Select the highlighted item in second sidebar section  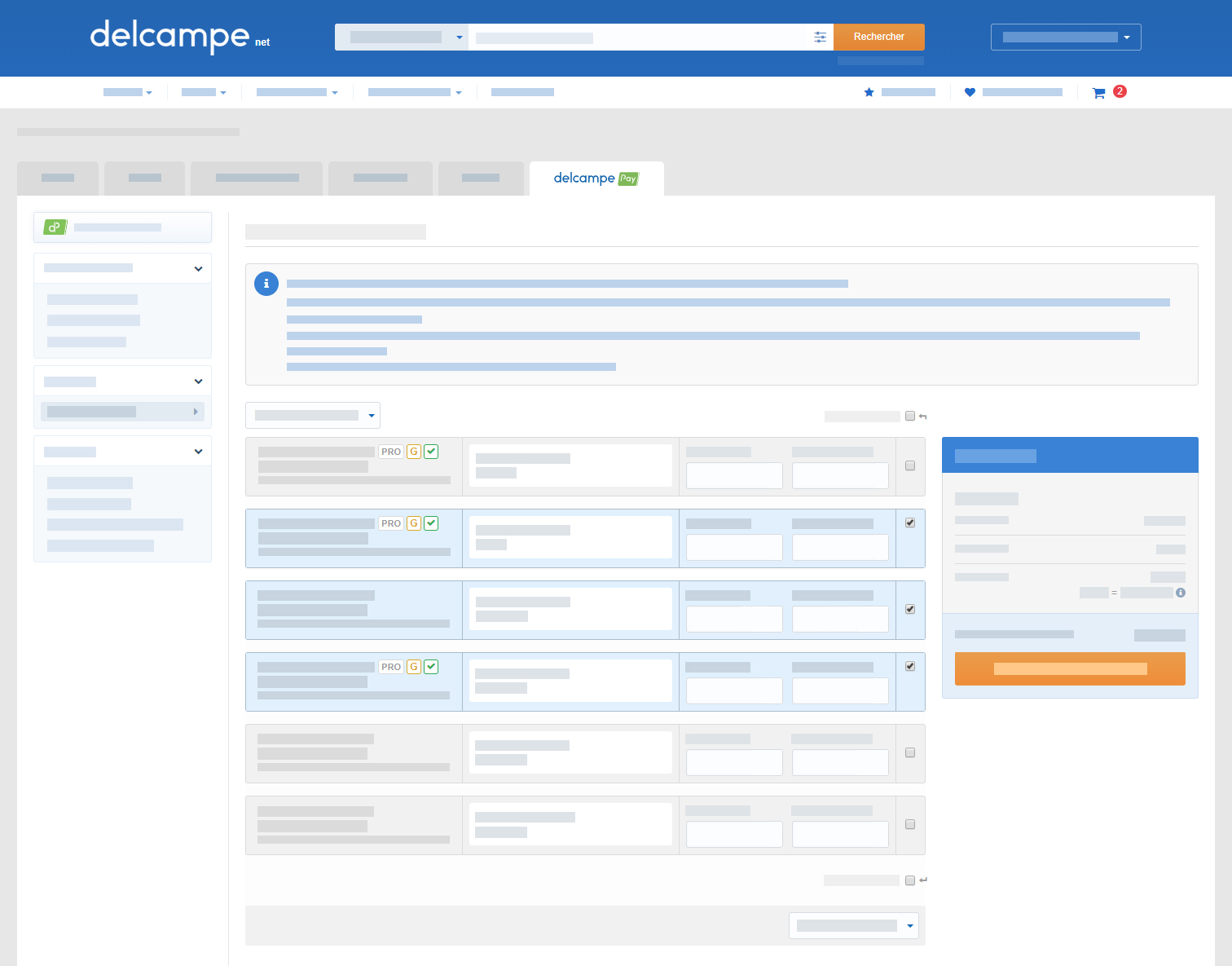coord(122,412)
